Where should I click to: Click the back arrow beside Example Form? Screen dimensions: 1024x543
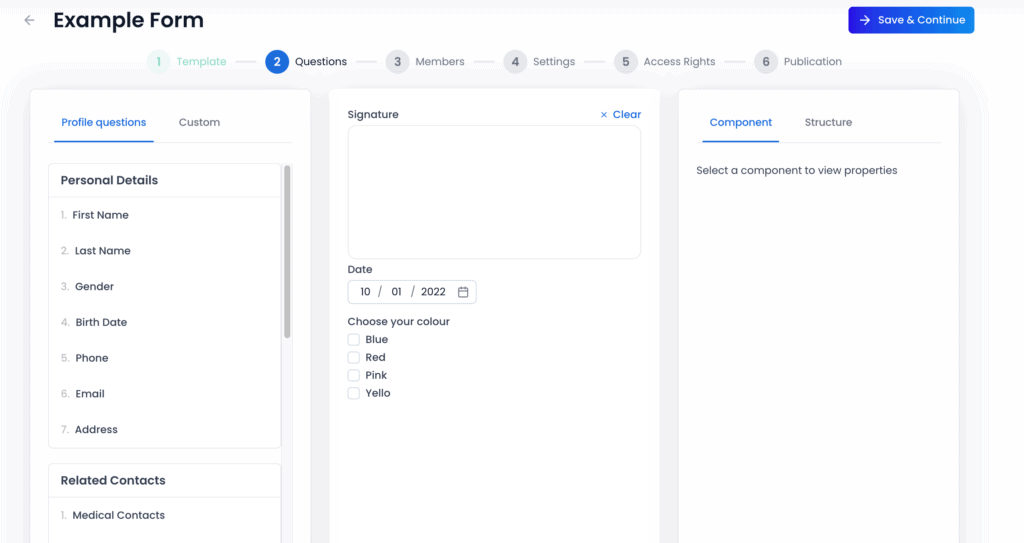(29, 20)
